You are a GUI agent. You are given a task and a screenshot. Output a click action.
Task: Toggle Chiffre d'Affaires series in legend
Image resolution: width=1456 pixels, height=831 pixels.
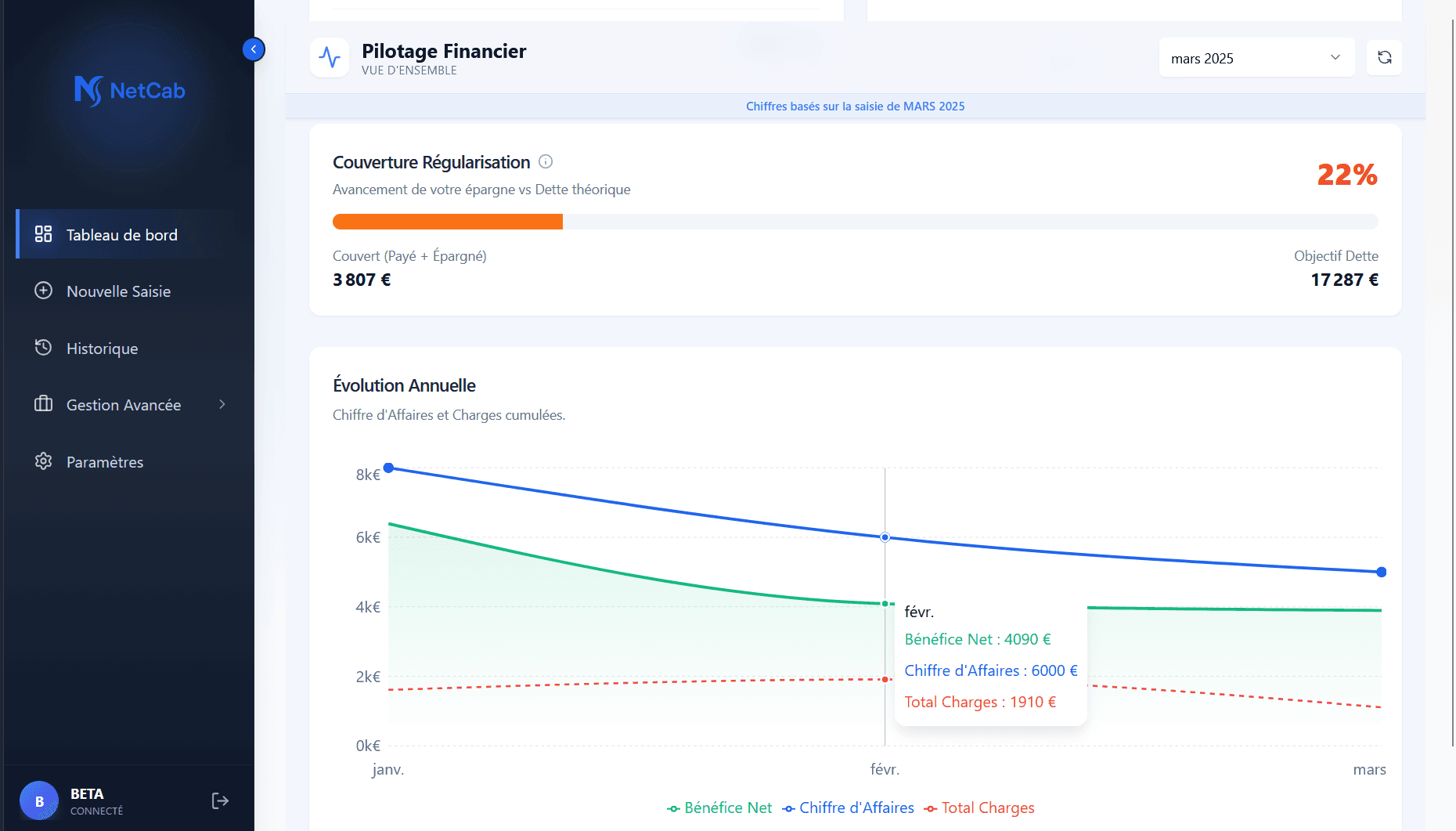pos(849,808)
